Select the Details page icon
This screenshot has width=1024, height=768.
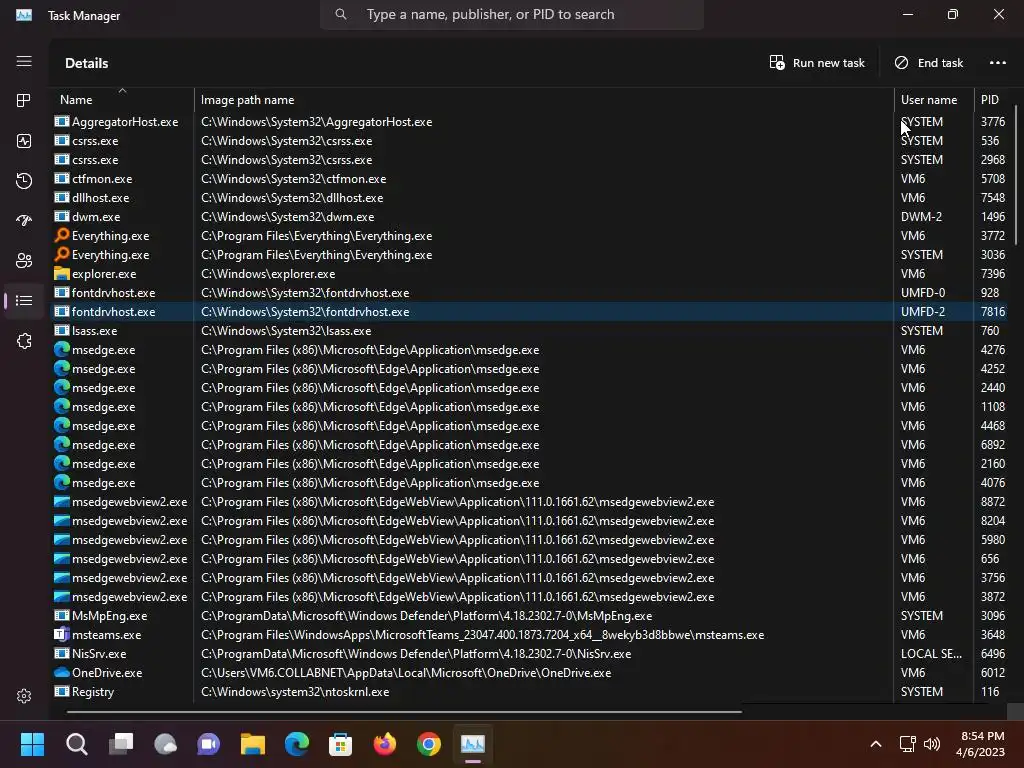(24, 300)
